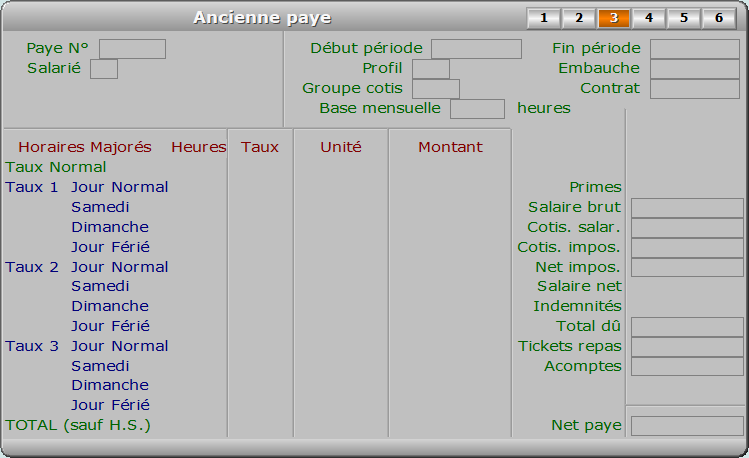Click the Profil input field

tap(431, 69)
